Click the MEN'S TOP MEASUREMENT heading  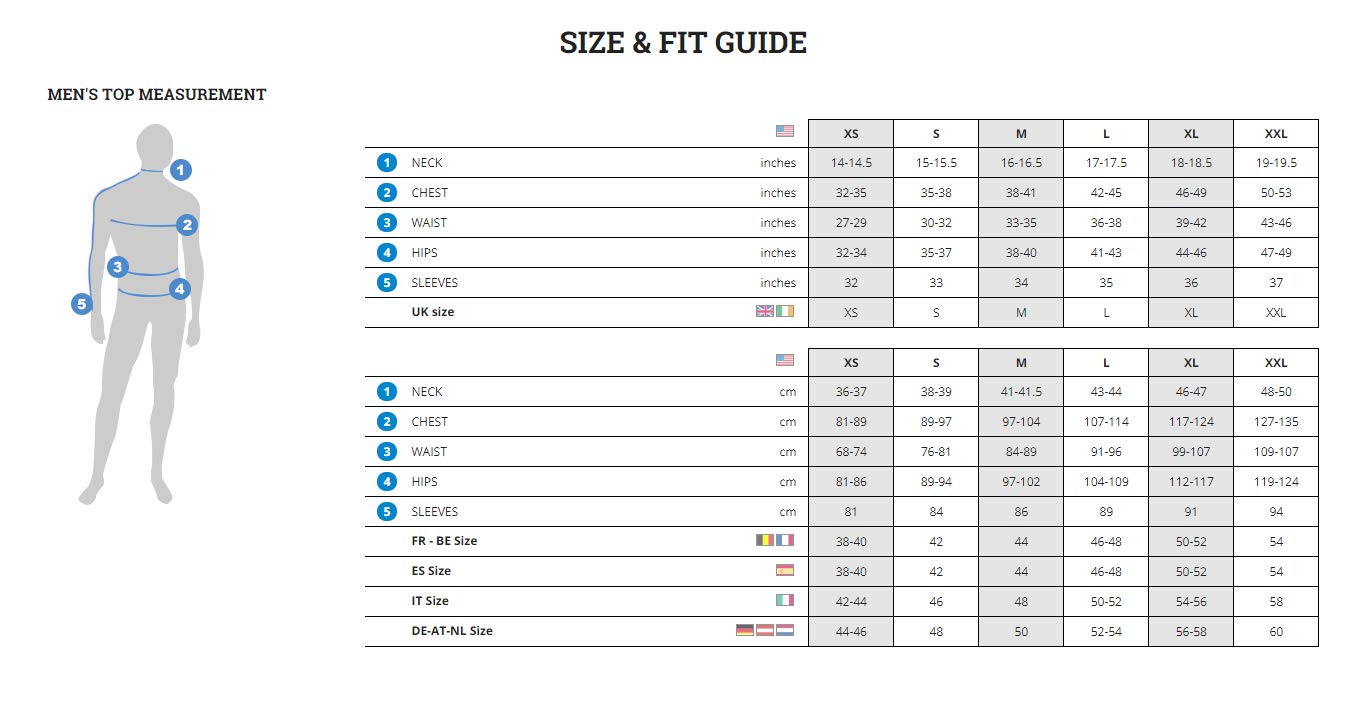[157, 95]
